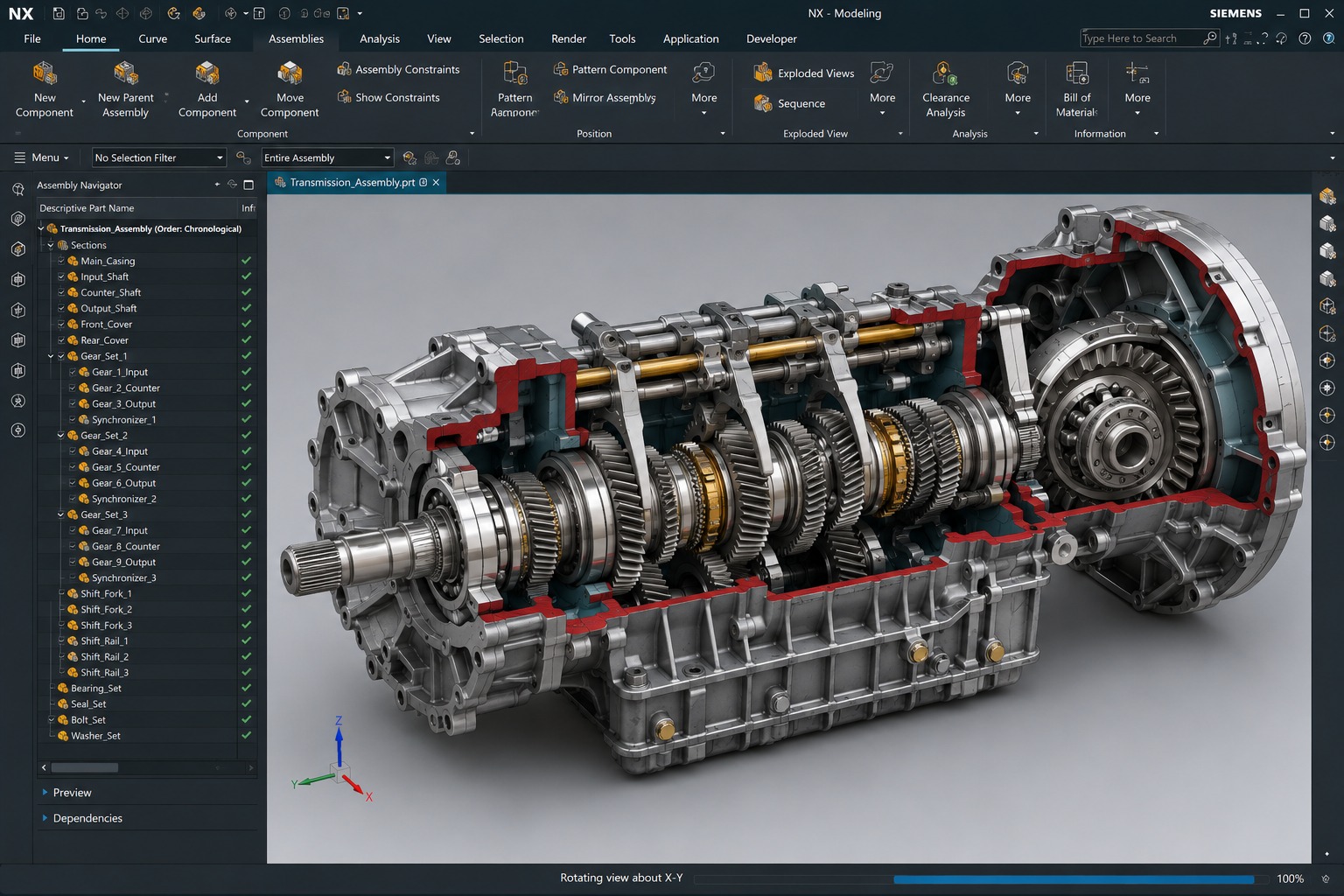The image size is (1344, 896).
Task: Open the File menu
Action: pos(32,38)
